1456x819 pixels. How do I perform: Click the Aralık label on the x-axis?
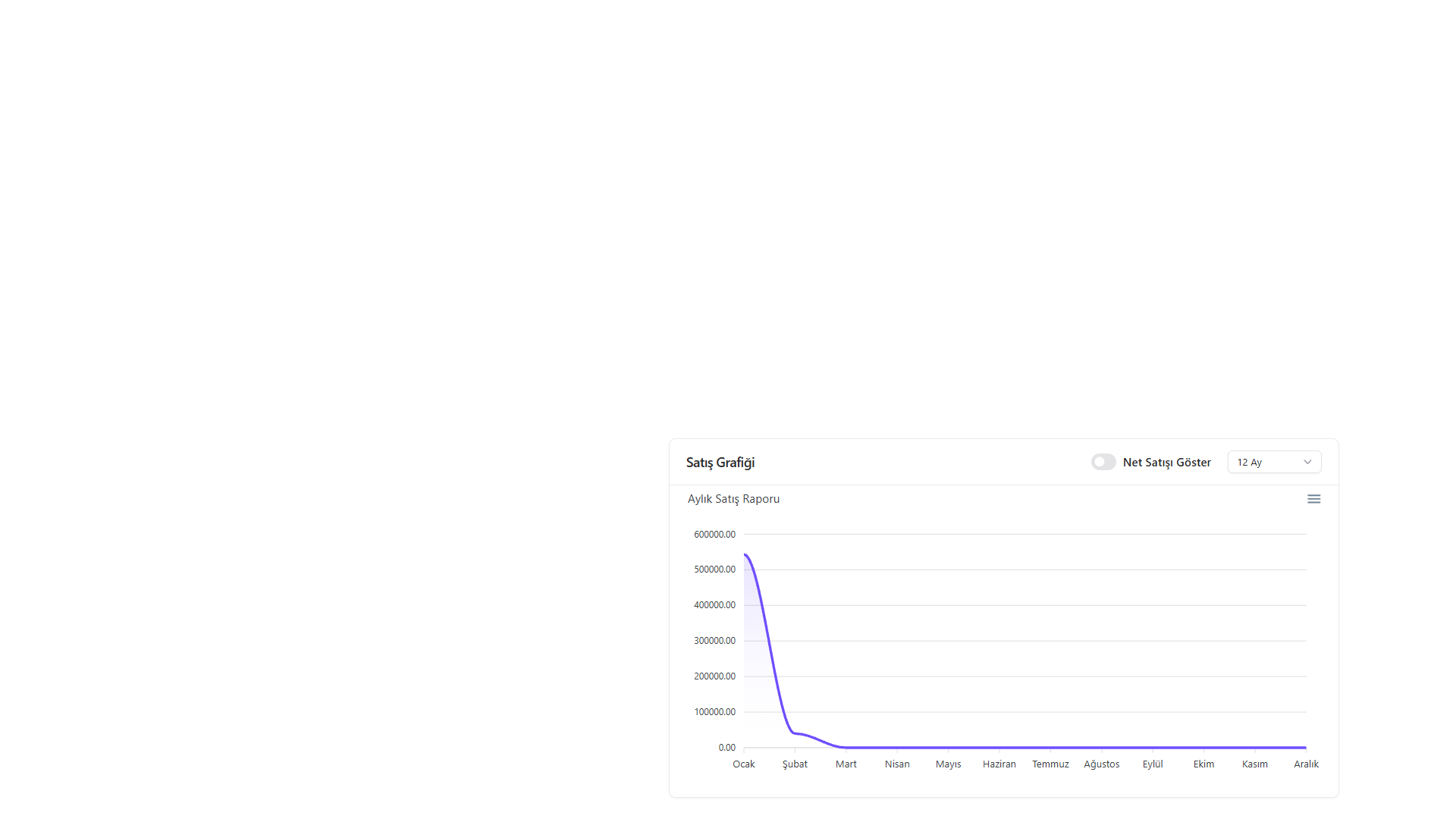(1306, 764)
